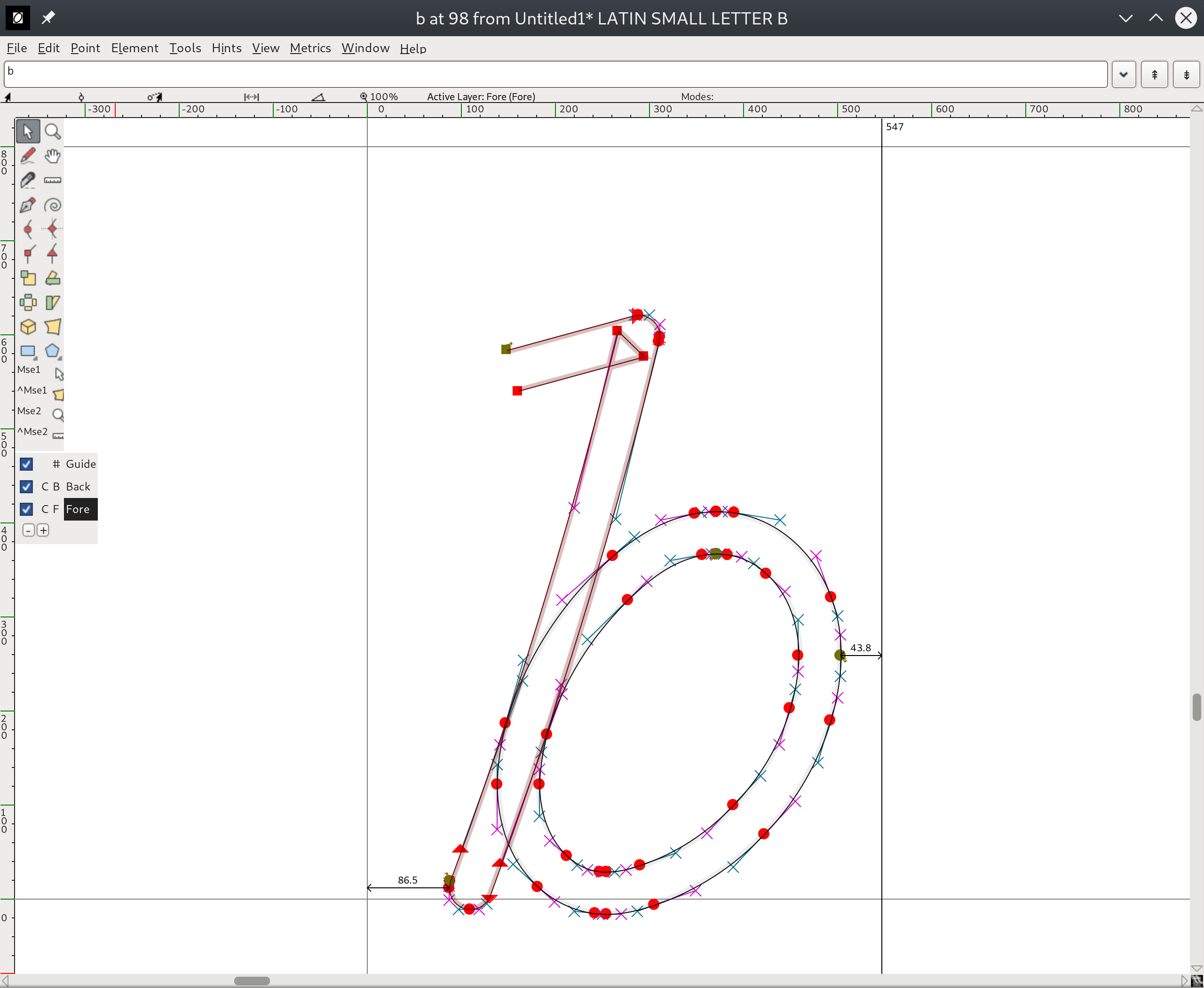Click the previous glyph button
Image resolution: width=1204 pixels, height=988 pixels.
point(1155,74)
